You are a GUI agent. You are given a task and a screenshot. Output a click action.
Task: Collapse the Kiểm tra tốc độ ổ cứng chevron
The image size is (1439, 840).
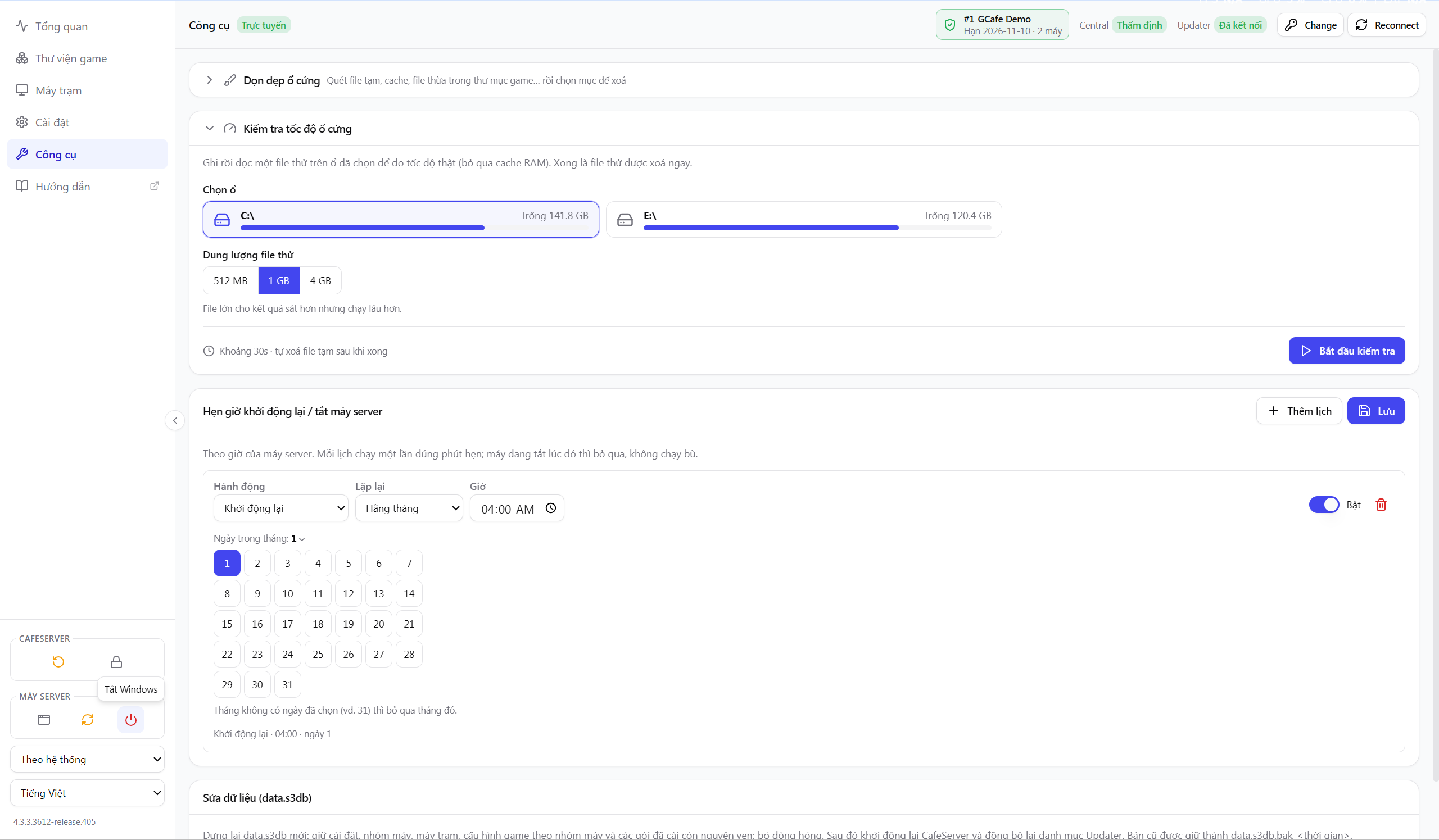pyautogui.click(x=210, y=129)
